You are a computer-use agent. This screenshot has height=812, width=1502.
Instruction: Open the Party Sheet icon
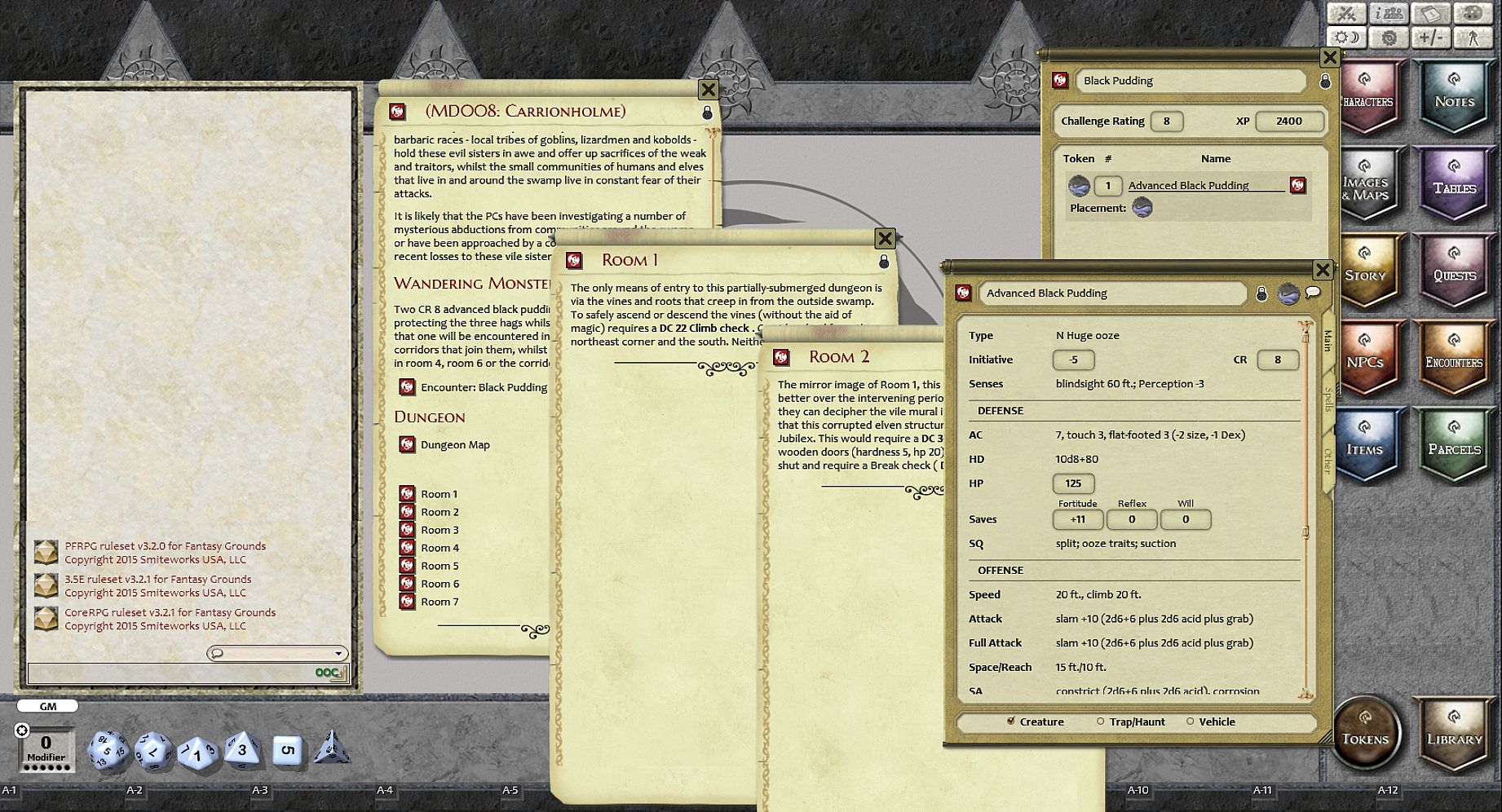pos(1389,14)
